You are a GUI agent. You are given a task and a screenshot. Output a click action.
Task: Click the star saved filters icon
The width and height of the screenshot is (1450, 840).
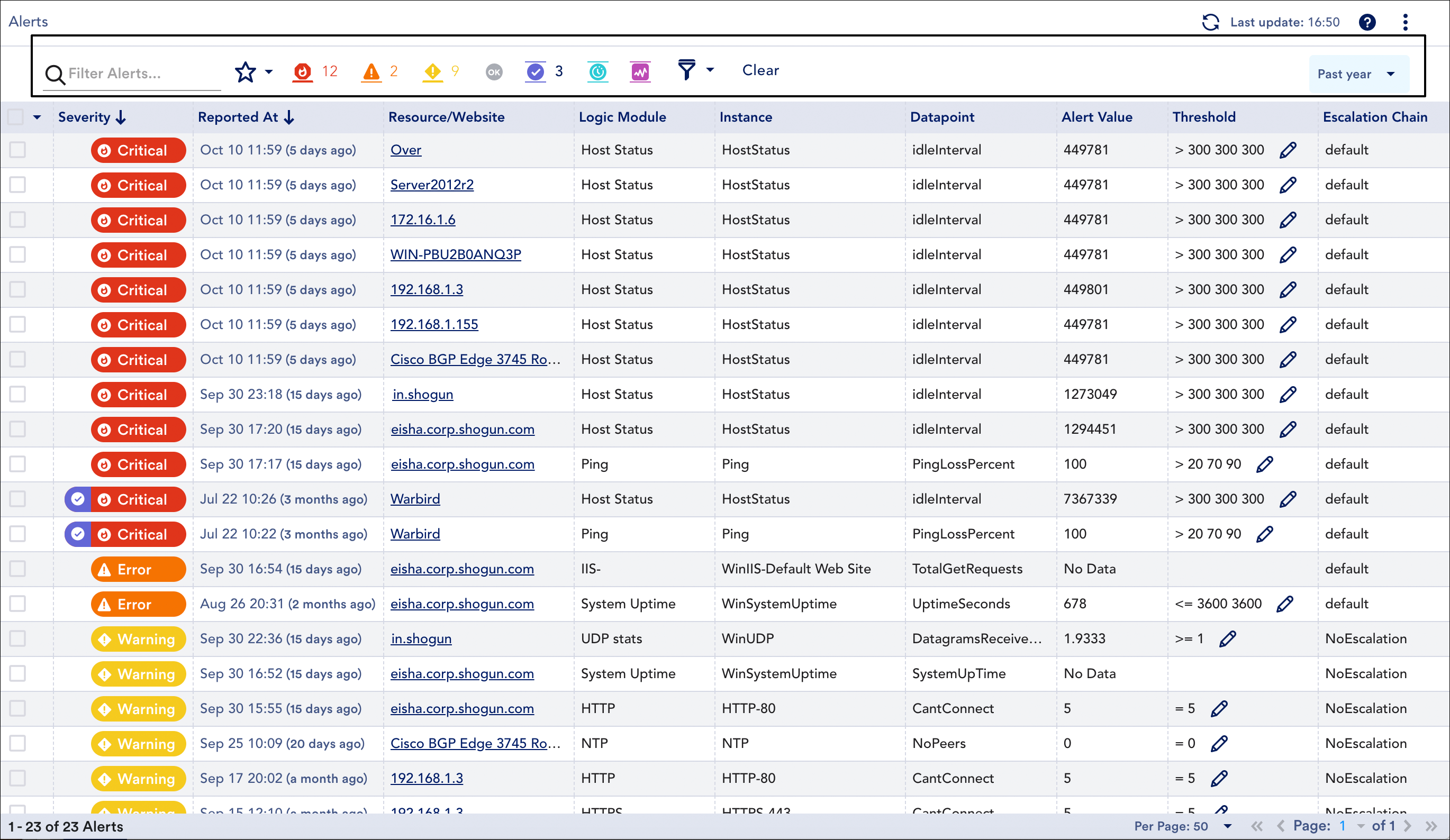tap(246, 72)
